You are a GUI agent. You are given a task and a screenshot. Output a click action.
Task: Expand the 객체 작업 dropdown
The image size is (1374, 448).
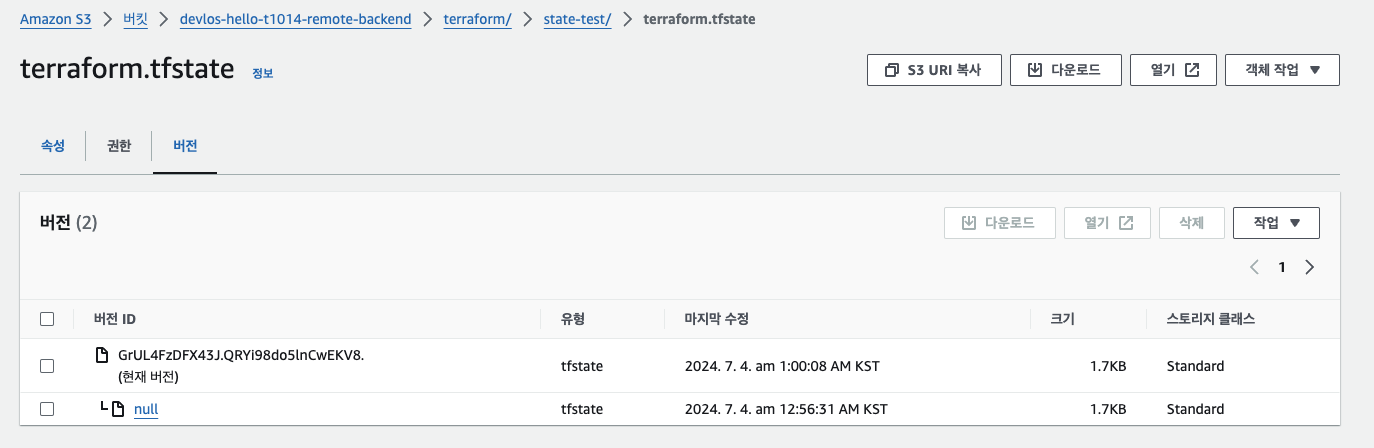click(1282, 70)
